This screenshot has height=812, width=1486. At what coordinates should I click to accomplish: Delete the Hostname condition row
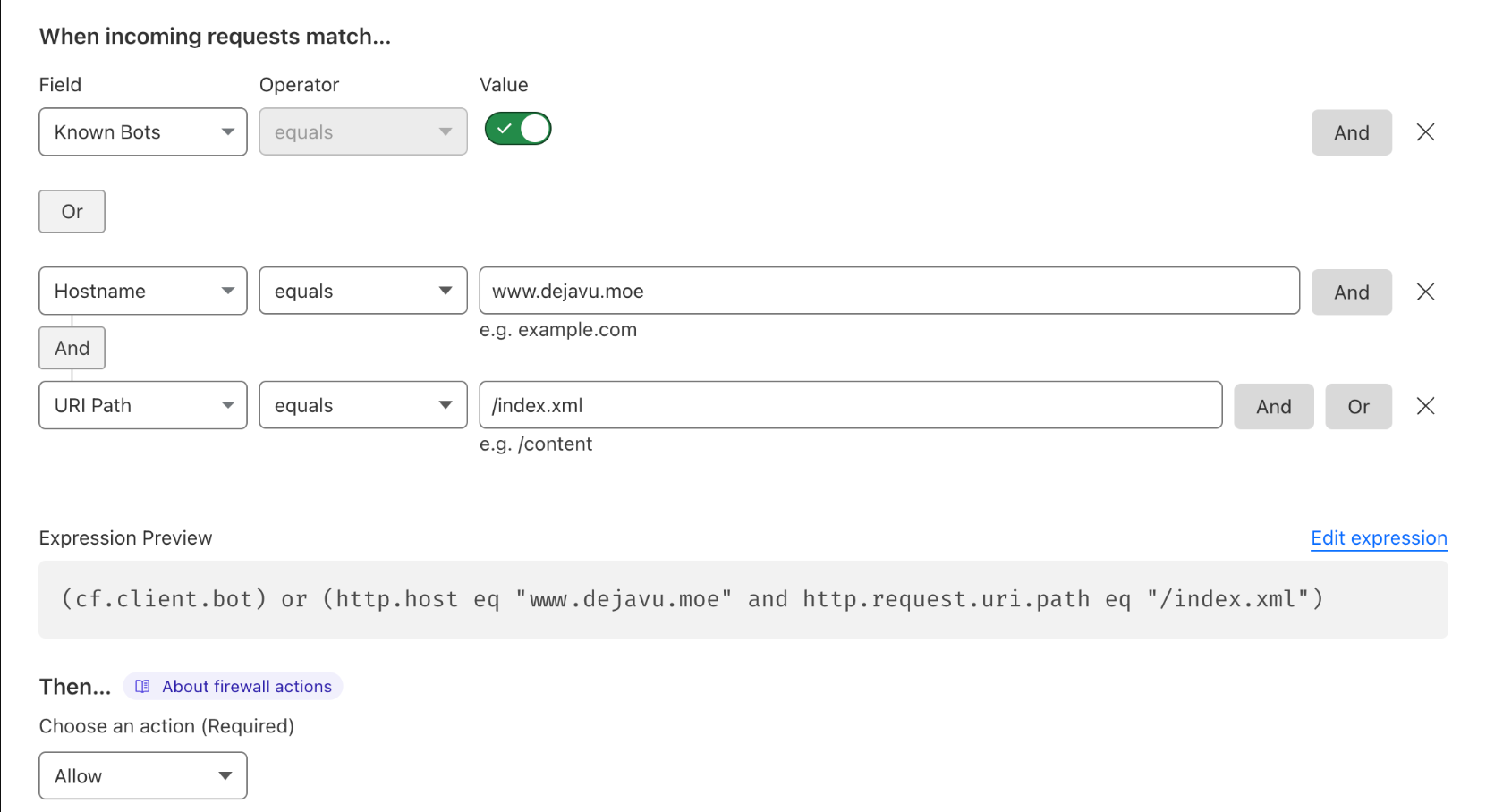click(1425, 292)
